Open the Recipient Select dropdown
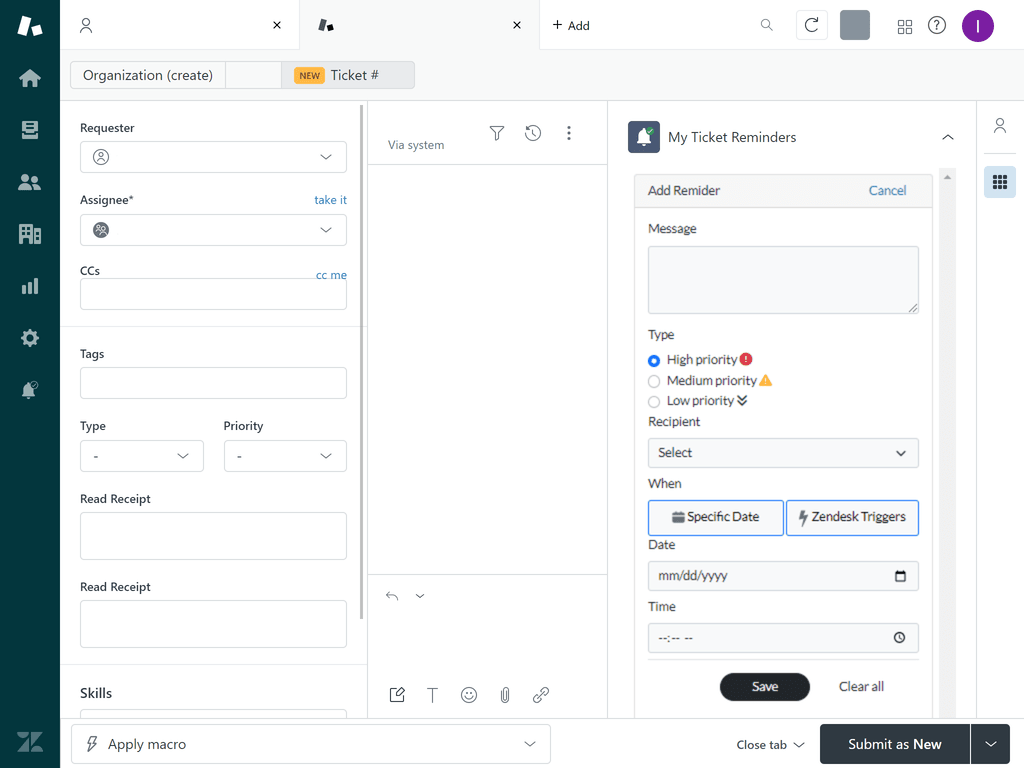Image resolution: width=1024 pixels, height=768 pixels. pyautogui.click(x=783, y=453)
